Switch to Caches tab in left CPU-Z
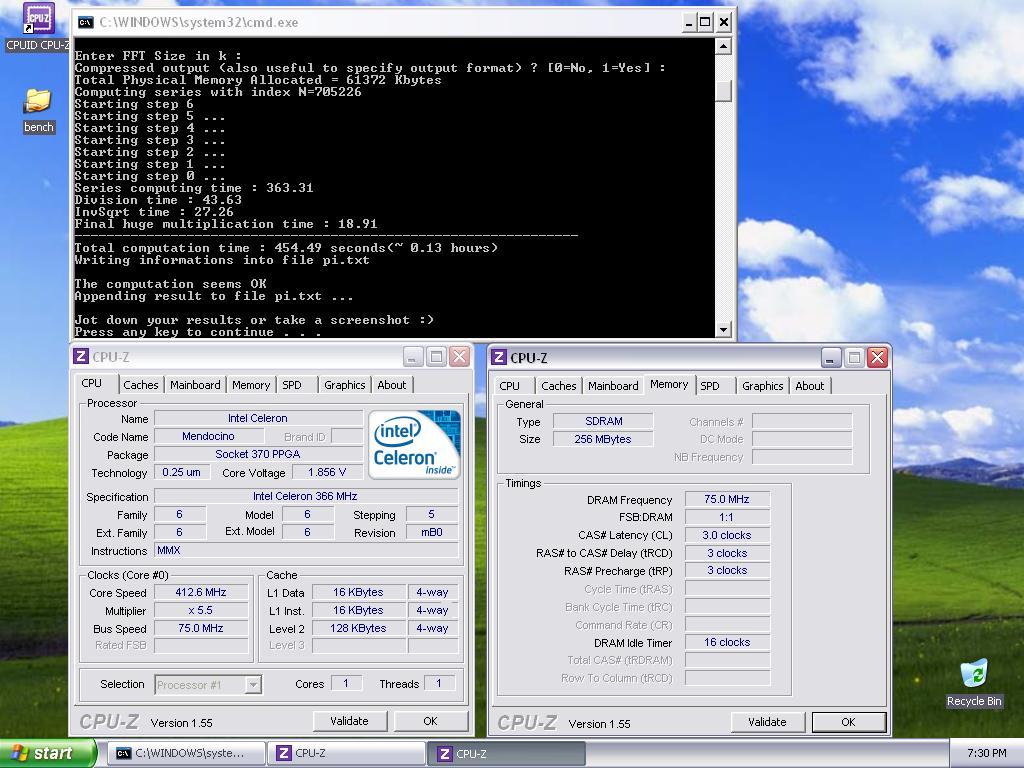The width and height of the screenshot is (1024, 768). point(141,385)
